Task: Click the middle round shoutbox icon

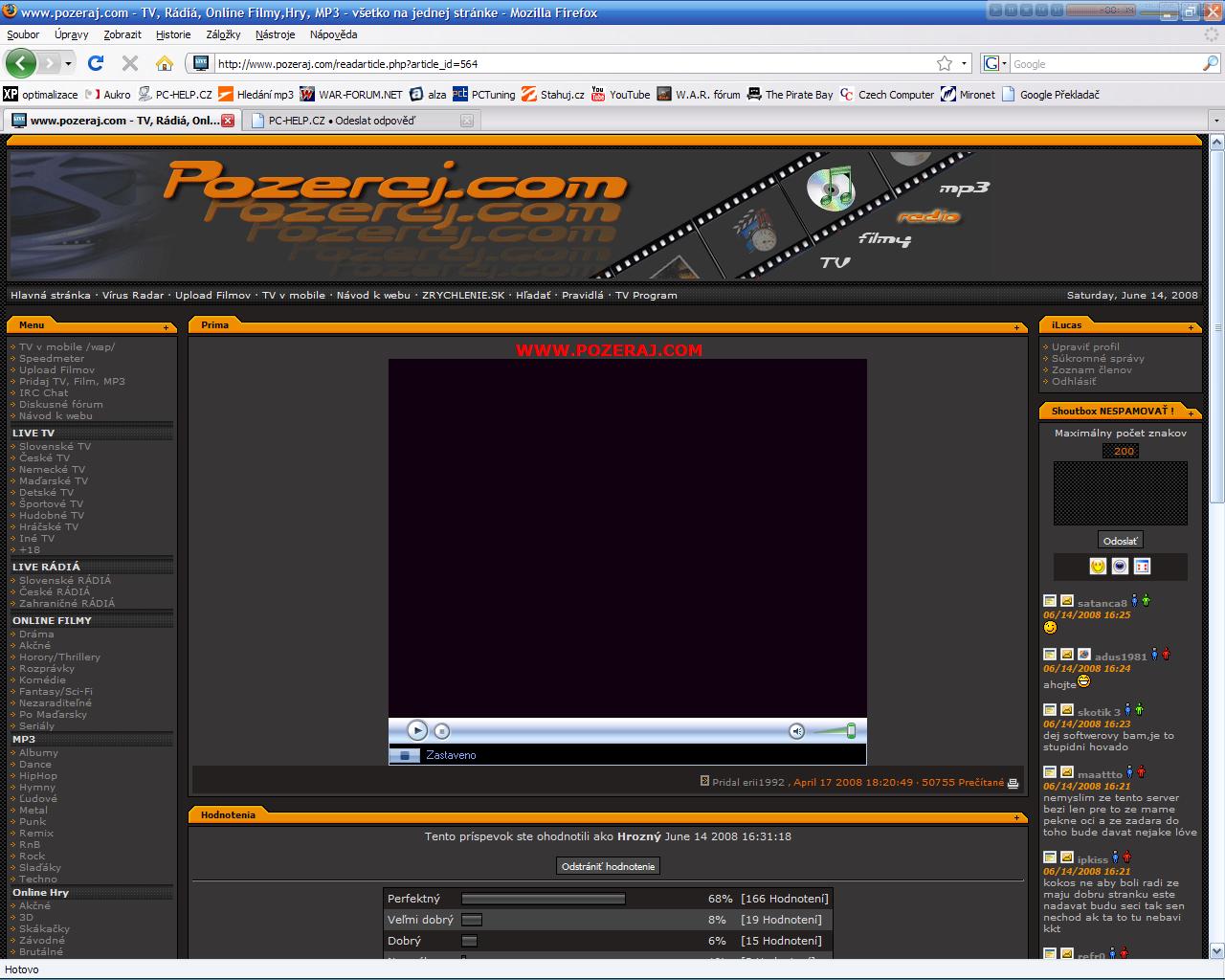Action: coord(1120,566)
